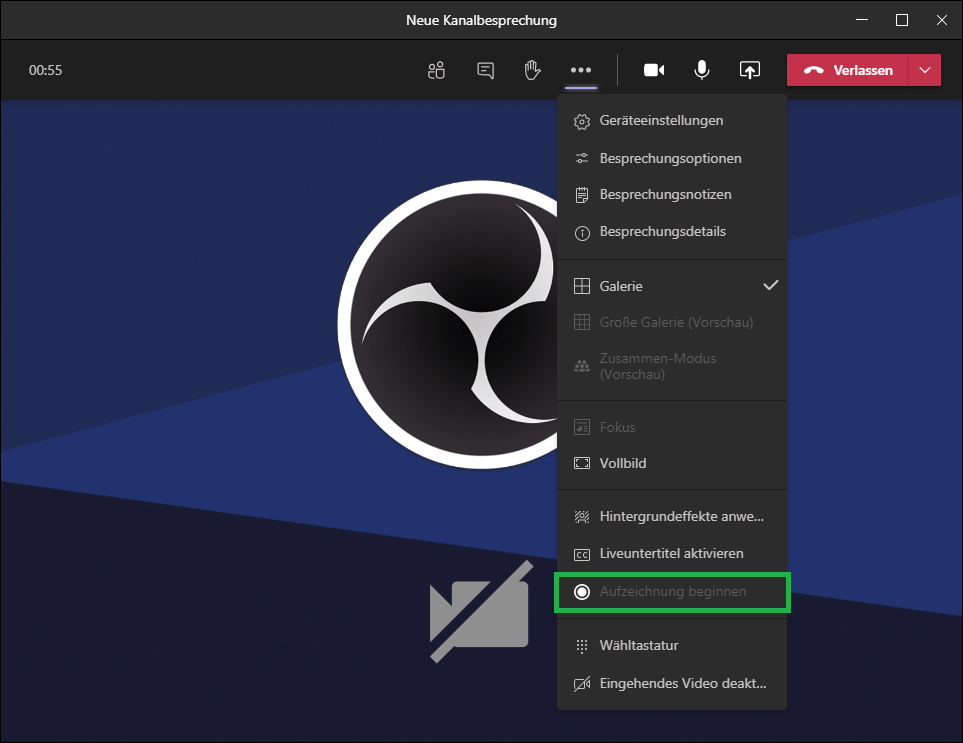Click the record circle icon
963x743 pixels.
582,592
